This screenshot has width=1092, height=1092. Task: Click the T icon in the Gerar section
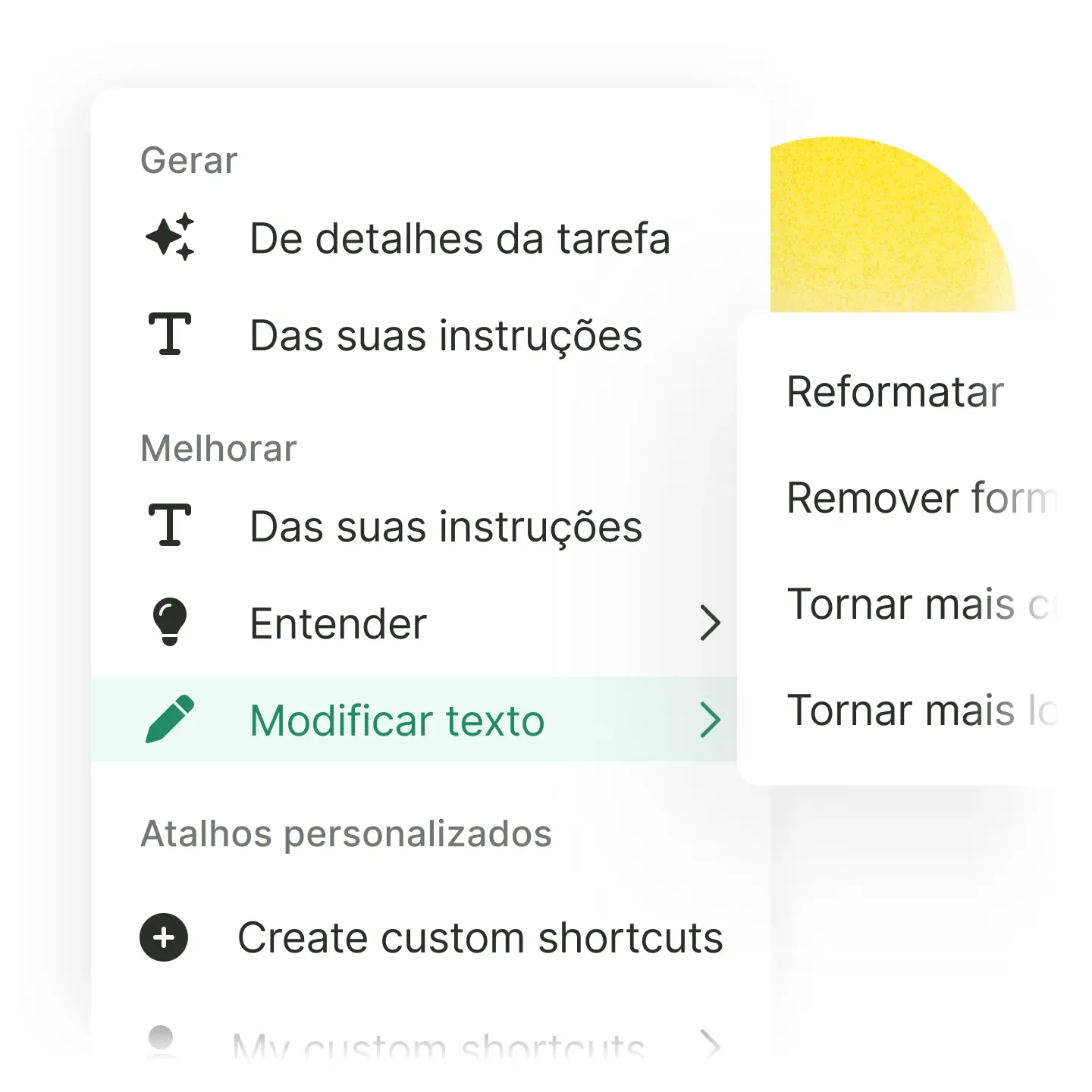(x=170, y=334)
